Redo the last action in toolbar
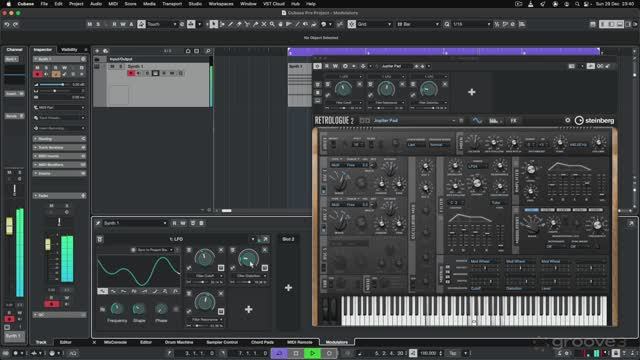640x360 pixels. tap(16, 24)
